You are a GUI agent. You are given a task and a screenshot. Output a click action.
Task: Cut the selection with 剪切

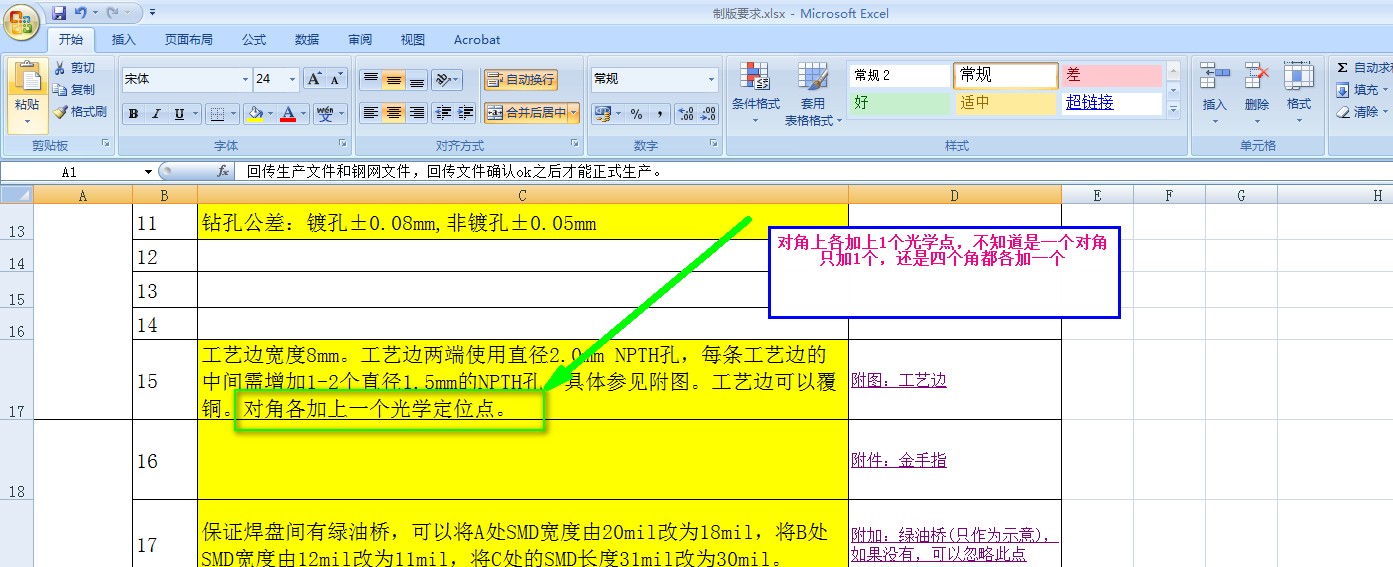[74, 68]
